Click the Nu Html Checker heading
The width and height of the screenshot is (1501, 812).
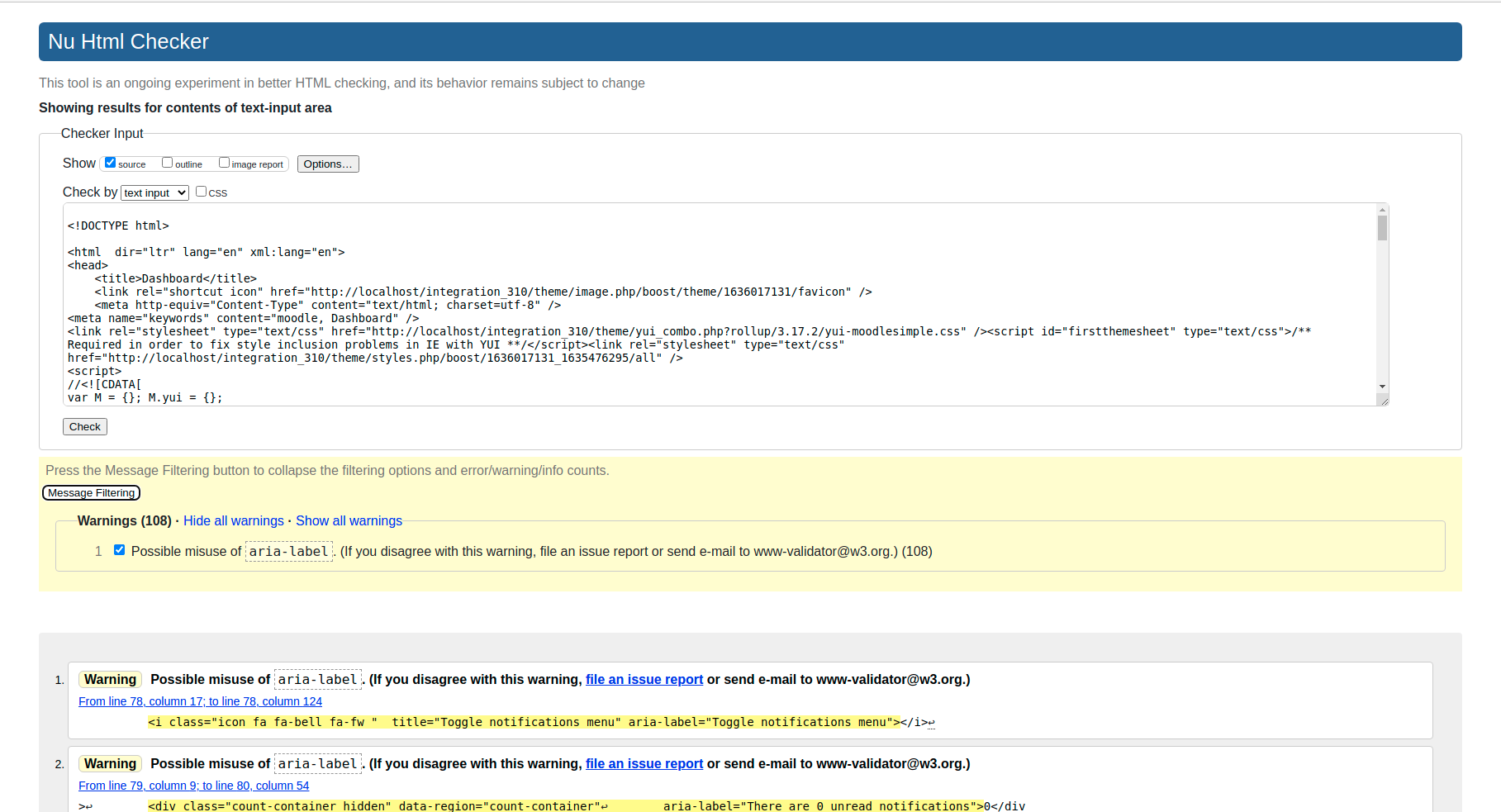coord(128,41)
